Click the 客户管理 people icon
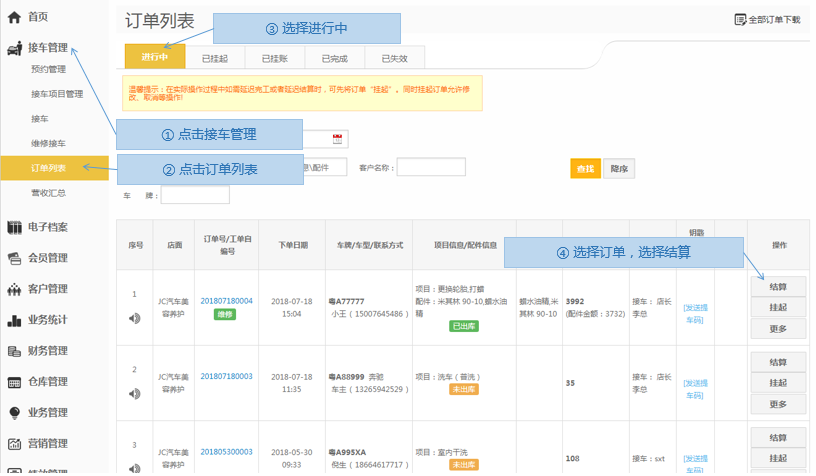This screenshot has height=476, width=816. pos(14,290)
